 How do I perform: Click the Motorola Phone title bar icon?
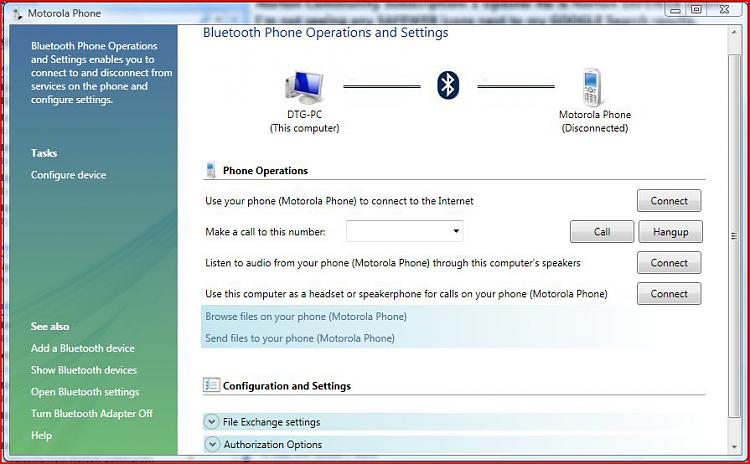coord(18,14)
